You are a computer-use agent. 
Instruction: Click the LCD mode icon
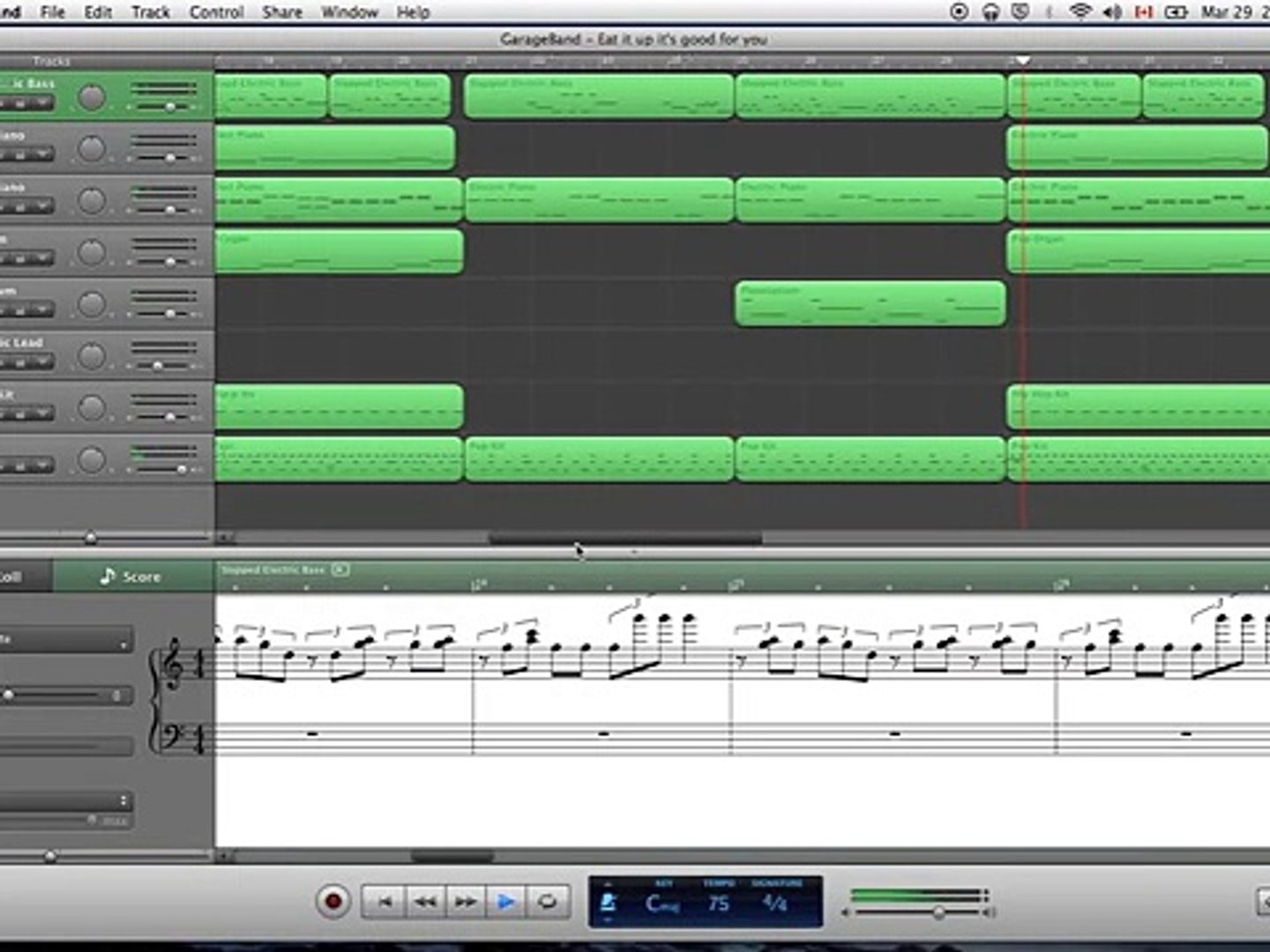(608, 903)
